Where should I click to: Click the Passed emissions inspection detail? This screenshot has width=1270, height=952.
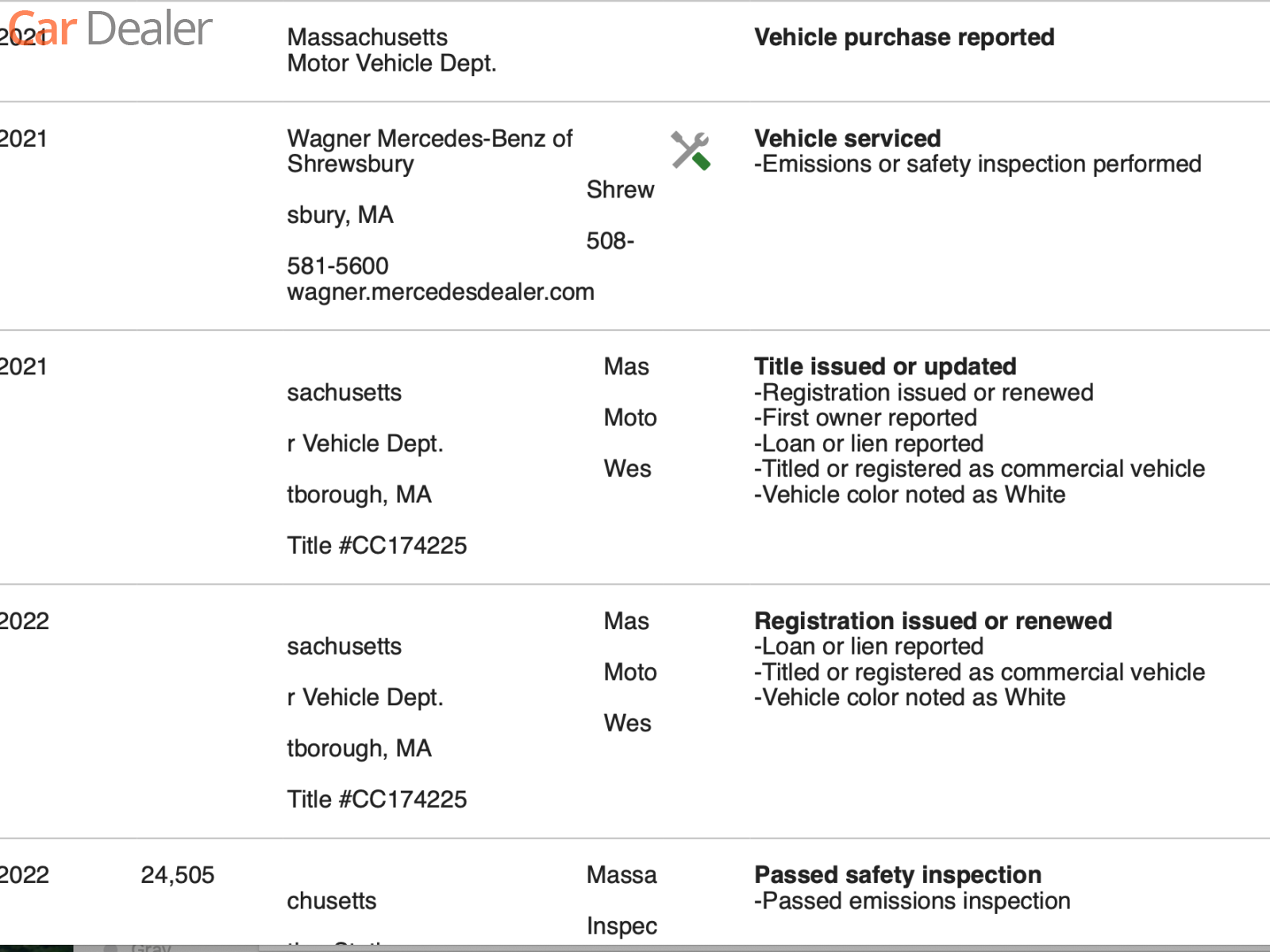pyautogui.click(x=912, y=901)
